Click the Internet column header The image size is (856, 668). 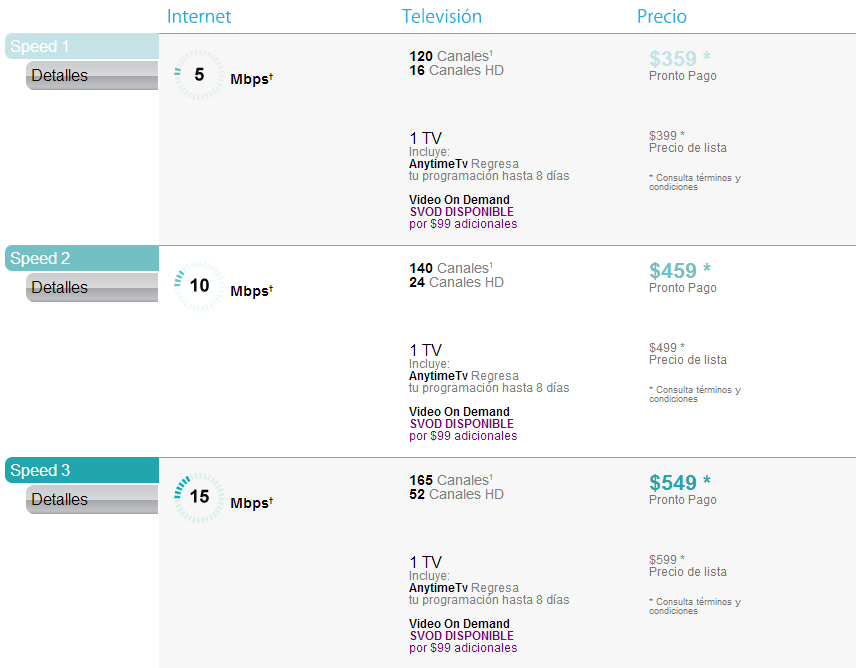199,17
